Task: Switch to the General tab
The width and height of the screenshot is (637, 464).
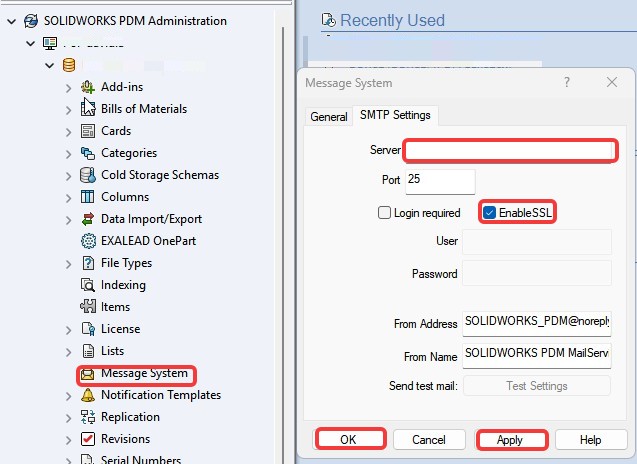Action: [x=329, y=117]
